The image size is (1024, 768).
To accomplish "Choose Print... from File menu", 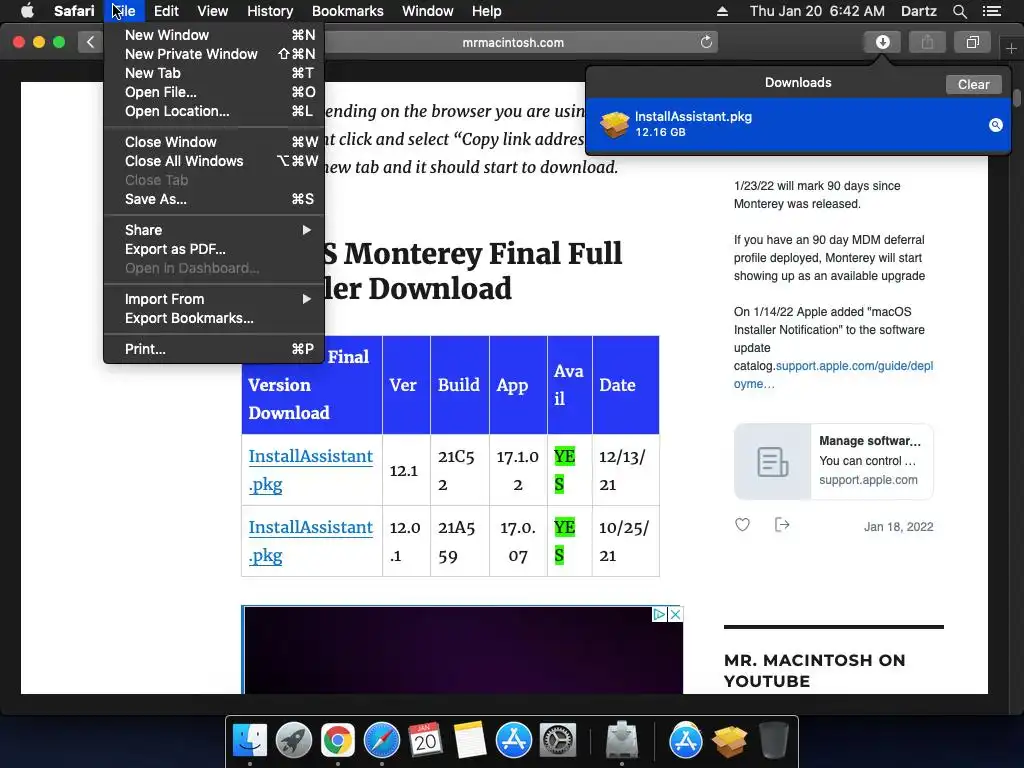I will click(x=214, y=349).
